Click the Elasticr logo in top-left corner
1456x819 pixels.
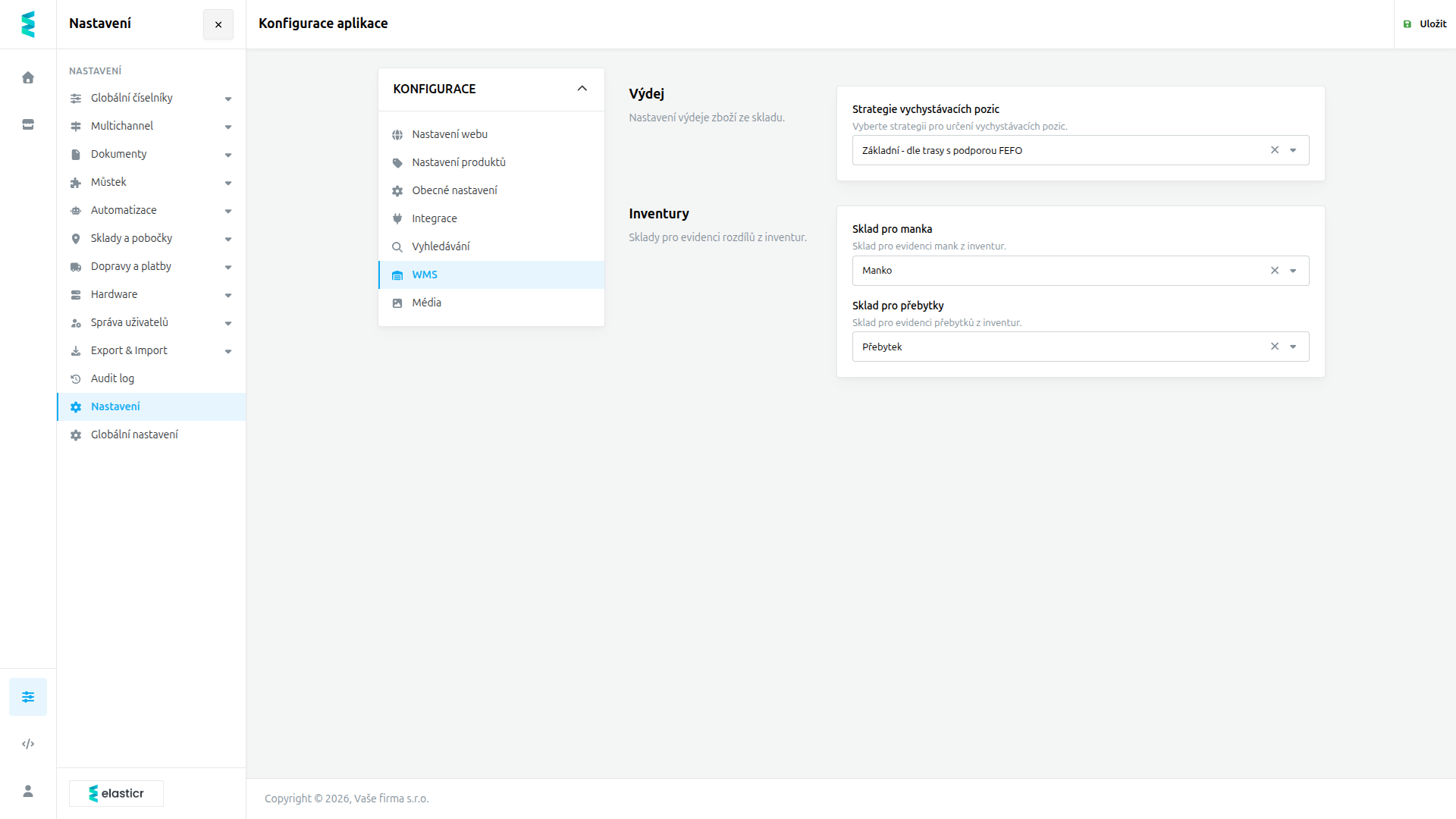point(28,24)
